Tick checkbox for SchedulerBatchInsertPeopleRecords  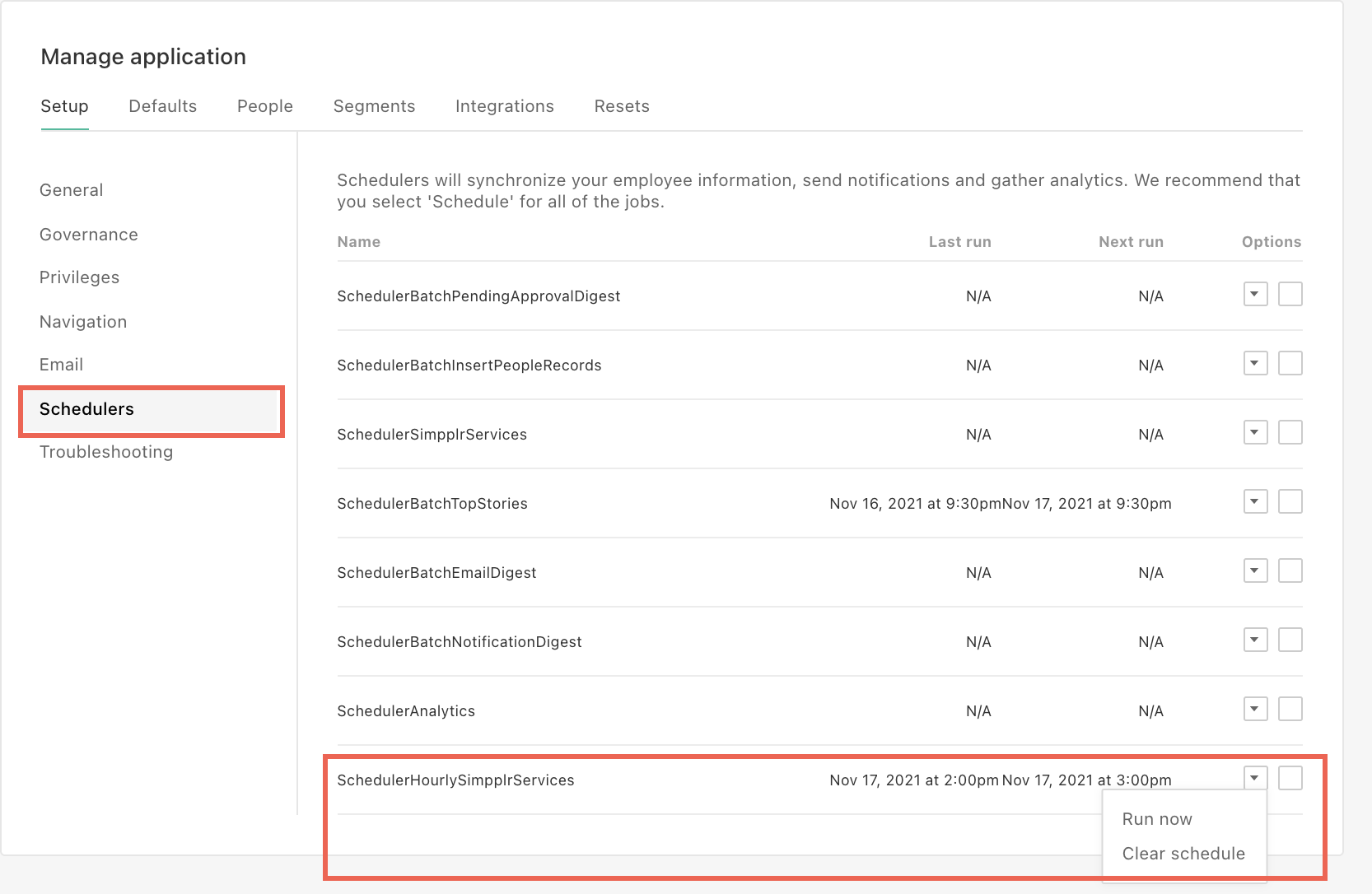point(1290,363)
